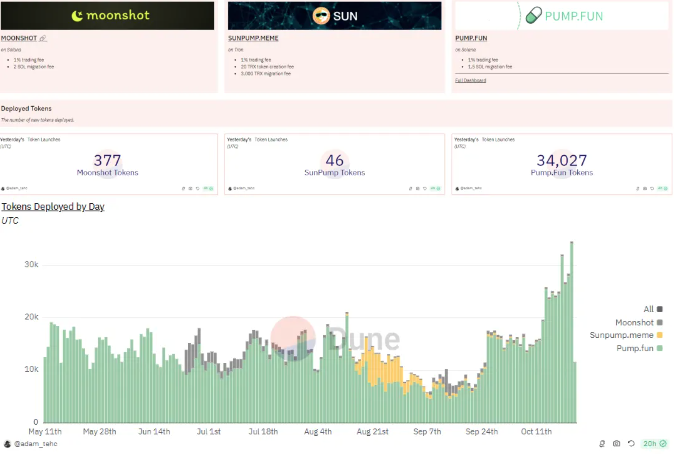Click the UTC subtitle under chart title

10,221
